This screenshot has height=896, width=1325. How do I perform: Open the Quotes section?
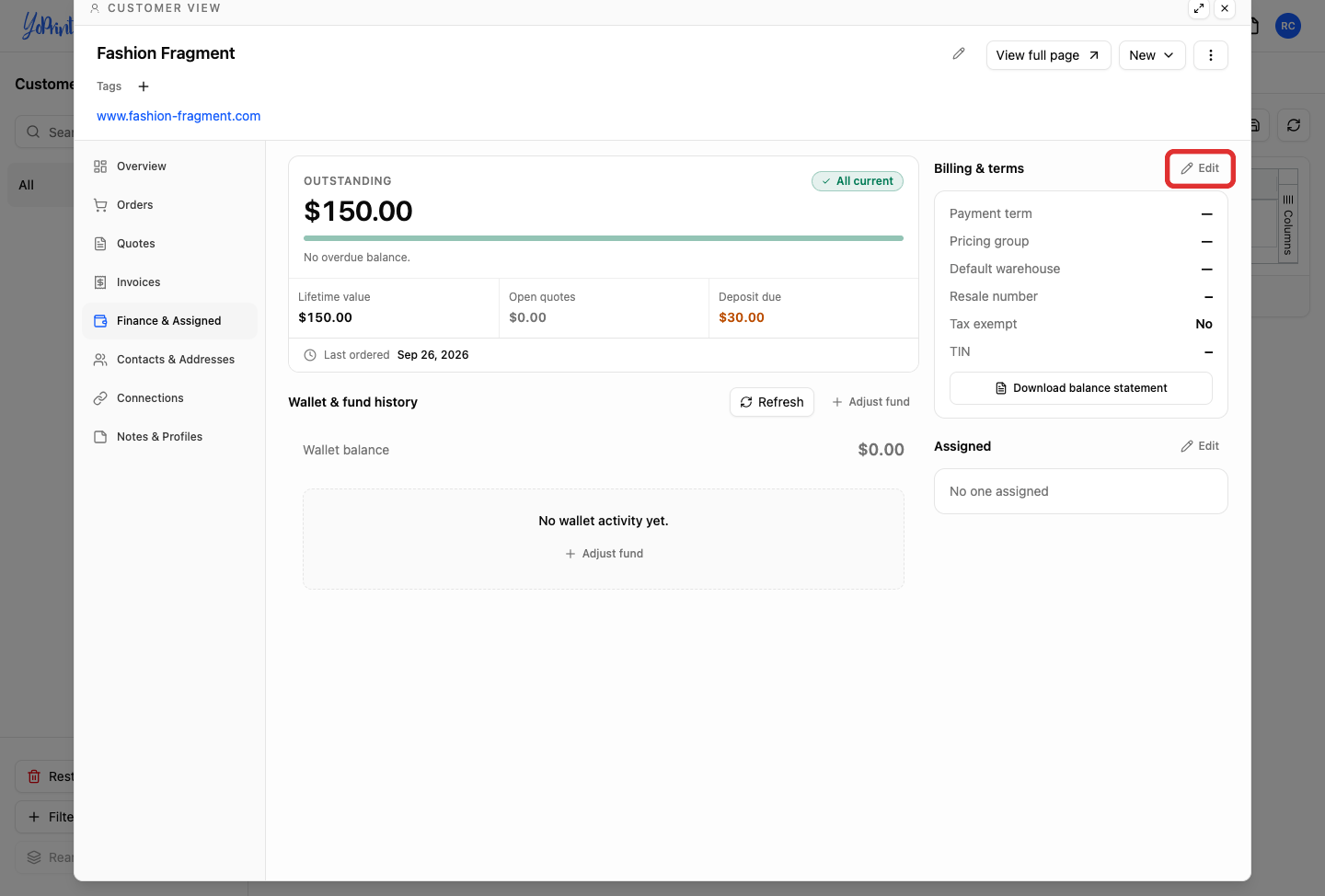pyautogui.click(x=170, y=244)
